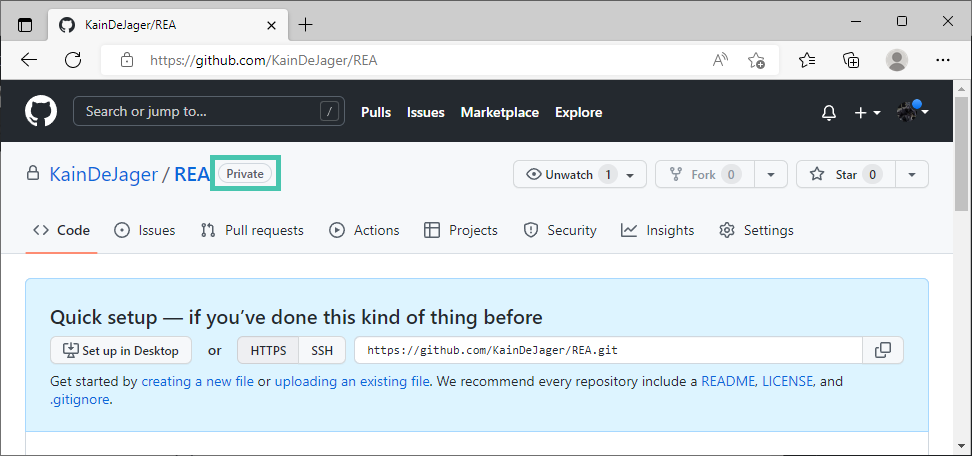972x456 pixels.
Task: Open .gitignore link
Action: (x=80, y=400)
